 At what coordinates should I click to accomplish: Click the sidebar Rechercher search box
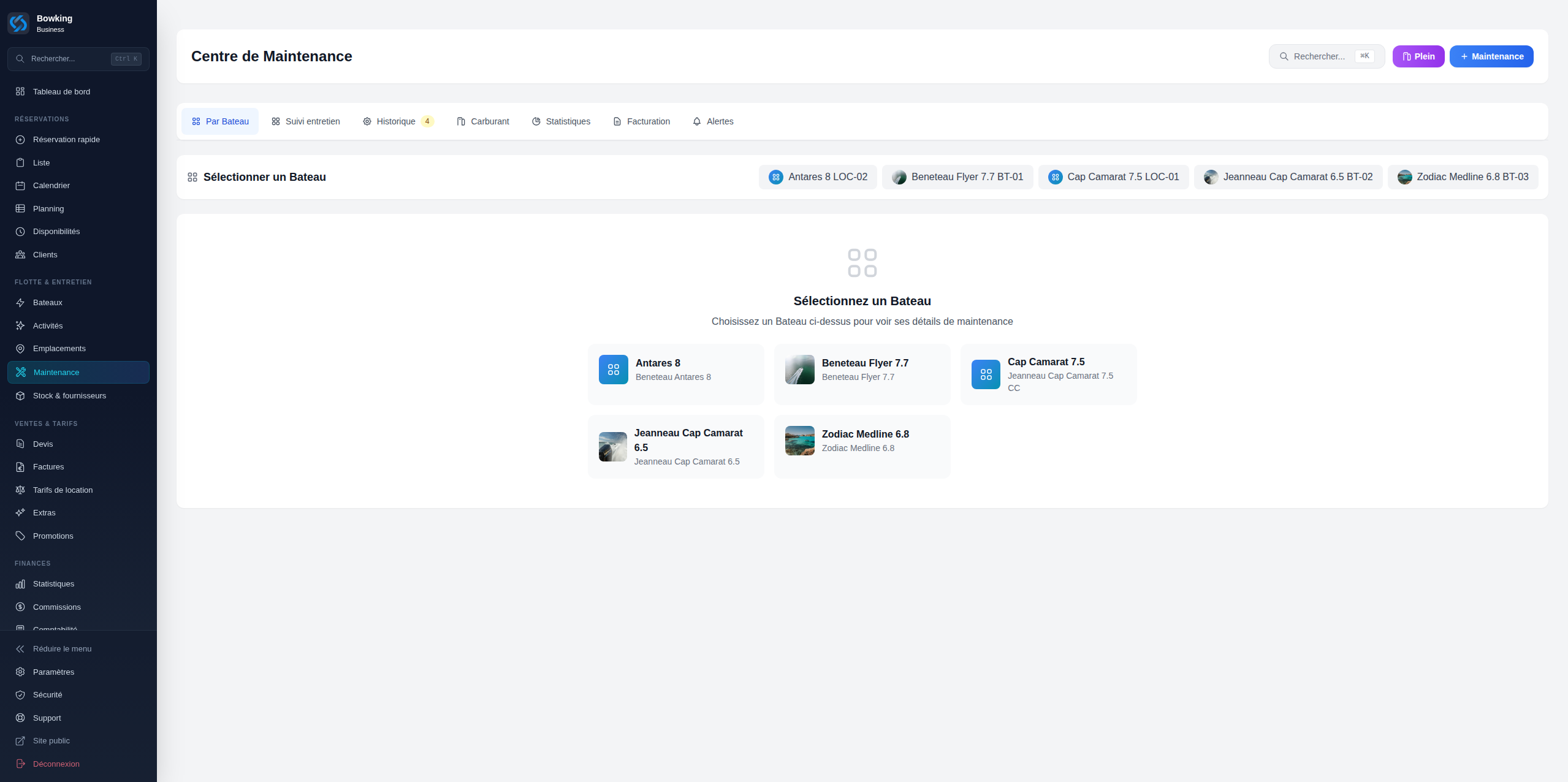pyautogui.click(x=78, y=59)
